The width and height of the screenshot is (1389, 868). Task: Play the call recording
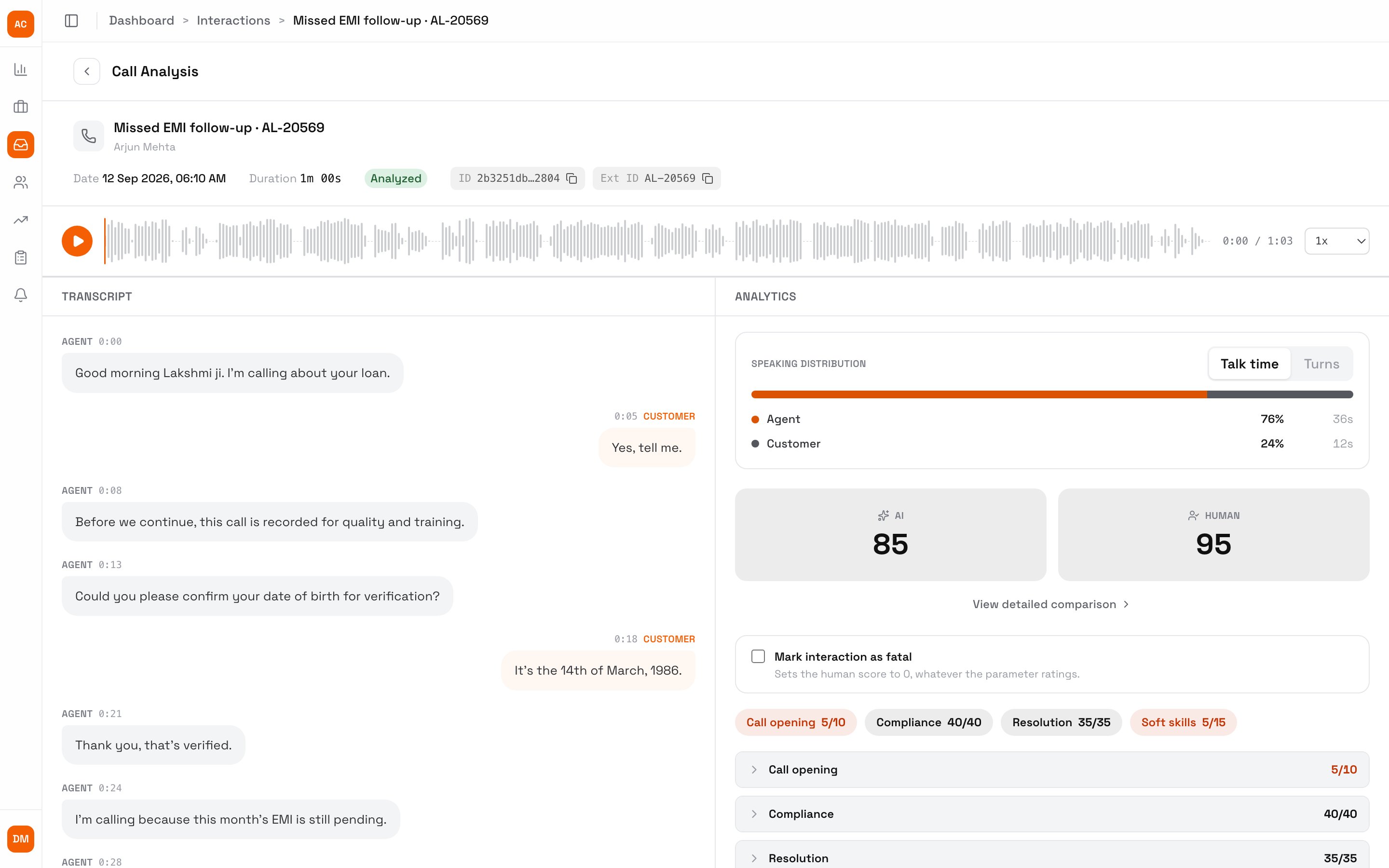tap(77, 241)
